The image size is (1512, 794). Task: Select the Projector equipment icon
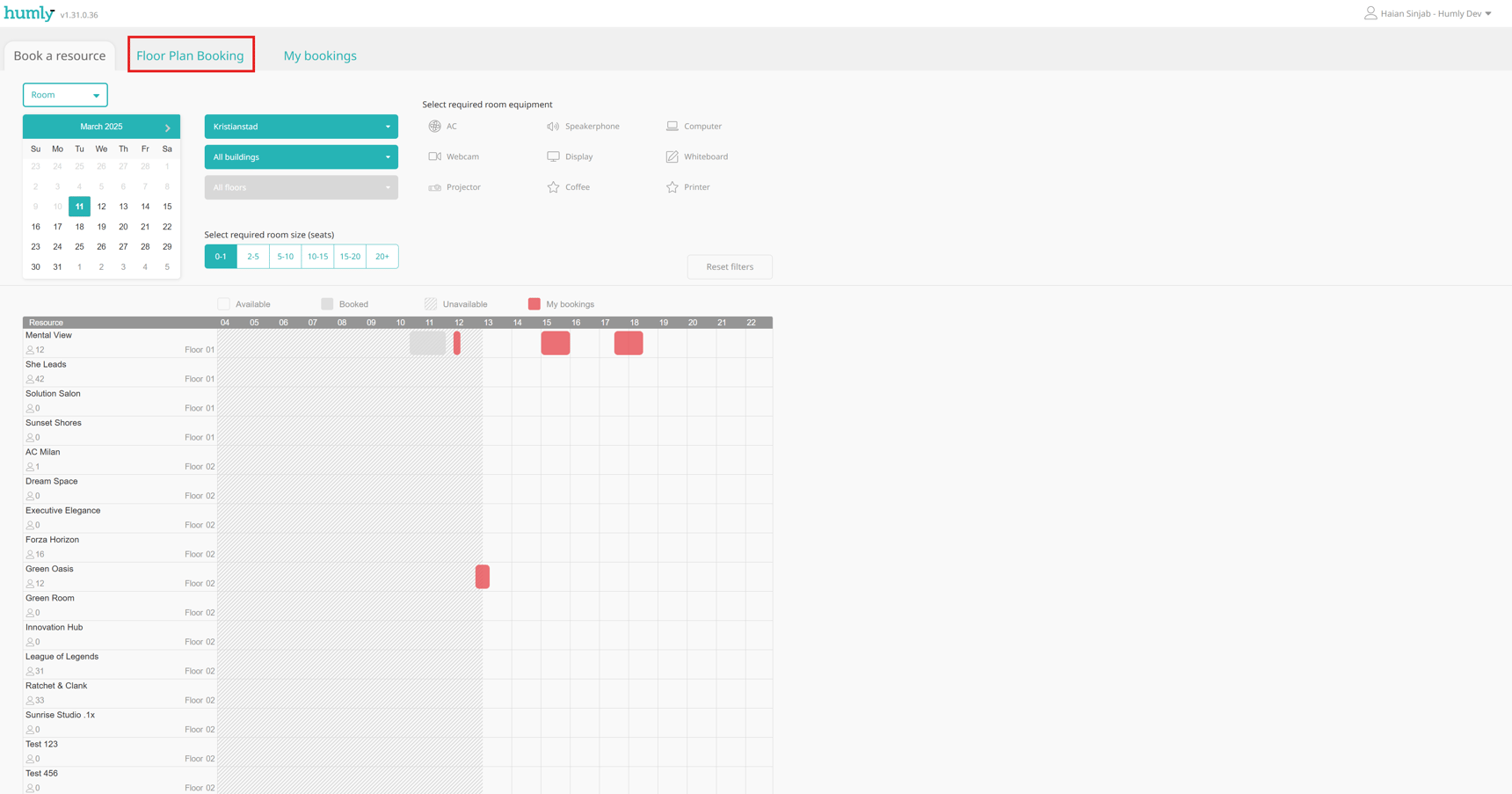tap(434, 187)
